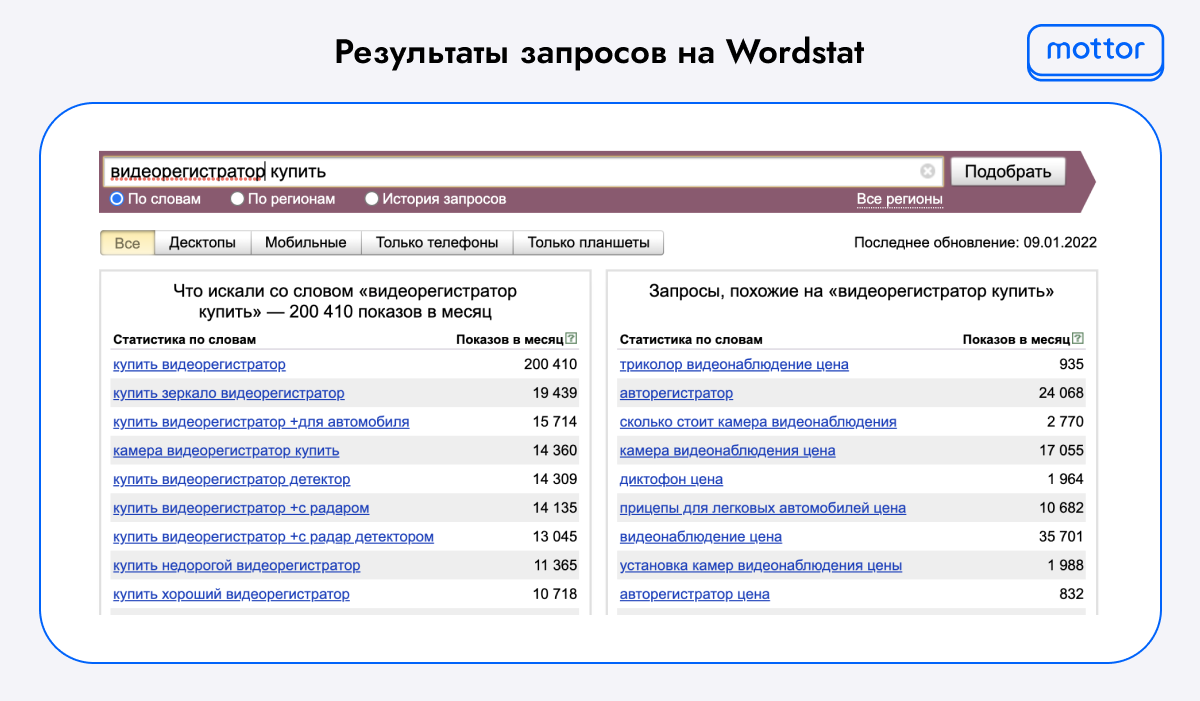Click the '15 714' impressions value
Screen dimensions: 1200x701
(554, 422)
